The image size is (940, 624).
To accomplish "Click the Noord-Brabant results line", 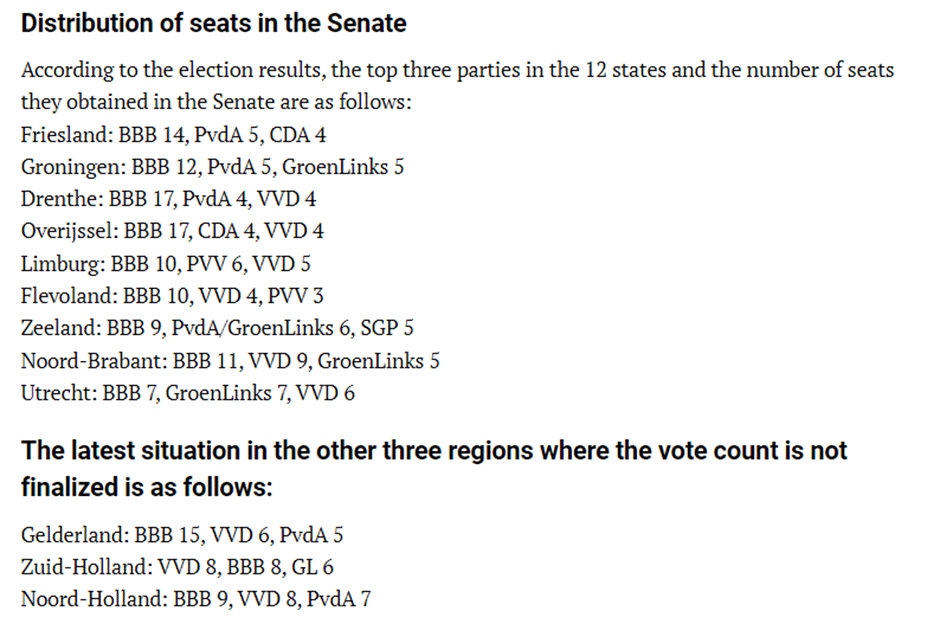I will click(x=230, y=361).
